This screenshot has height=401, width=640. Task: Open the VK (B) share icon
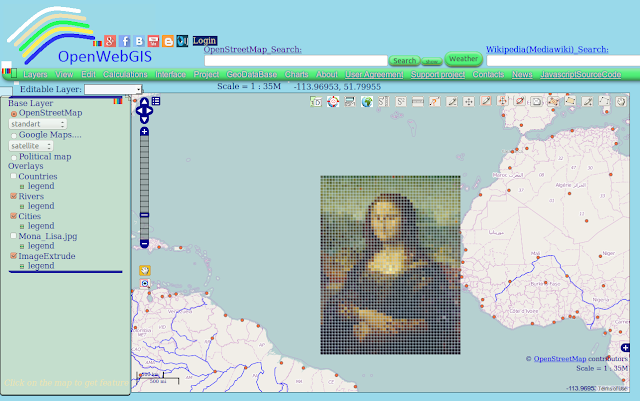click(139, 41)
